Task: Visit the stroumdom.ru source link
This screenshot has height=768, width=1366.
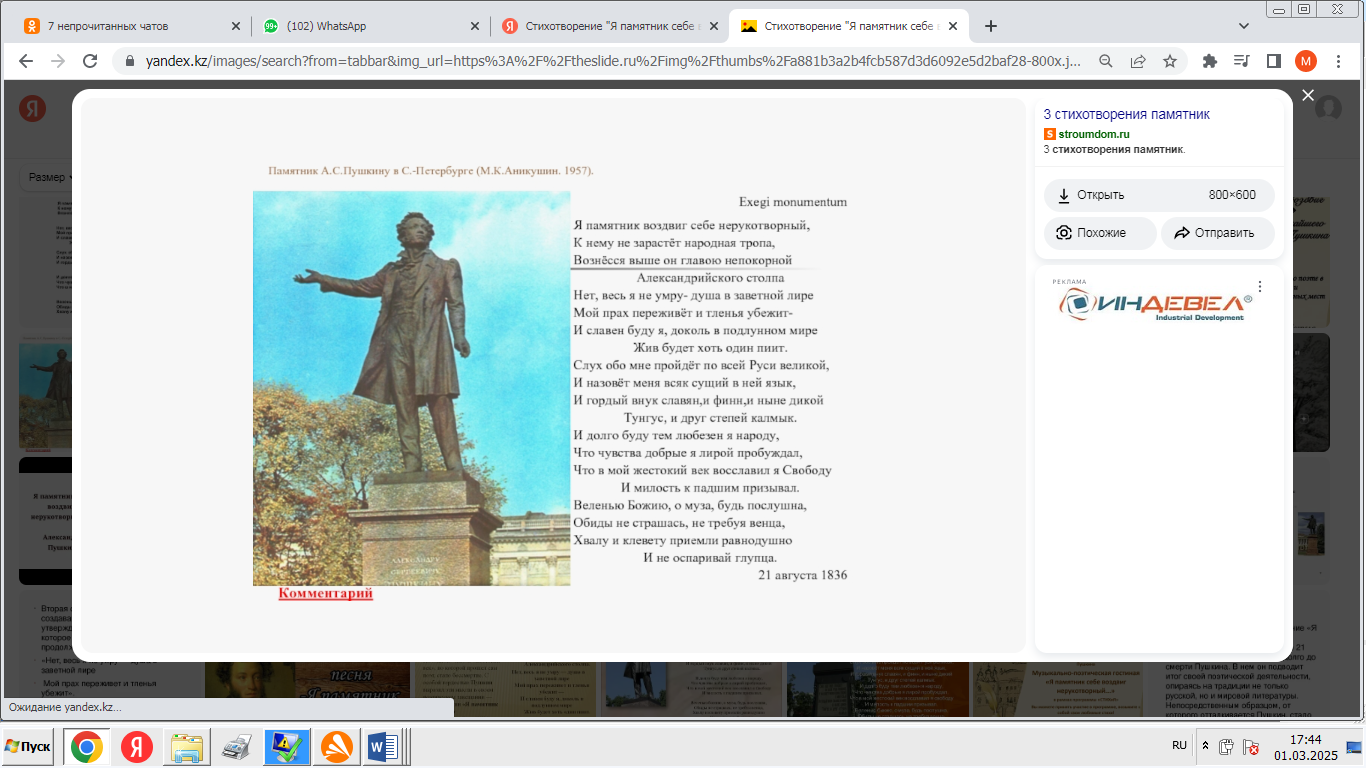Action: (x=1094, y=134)
